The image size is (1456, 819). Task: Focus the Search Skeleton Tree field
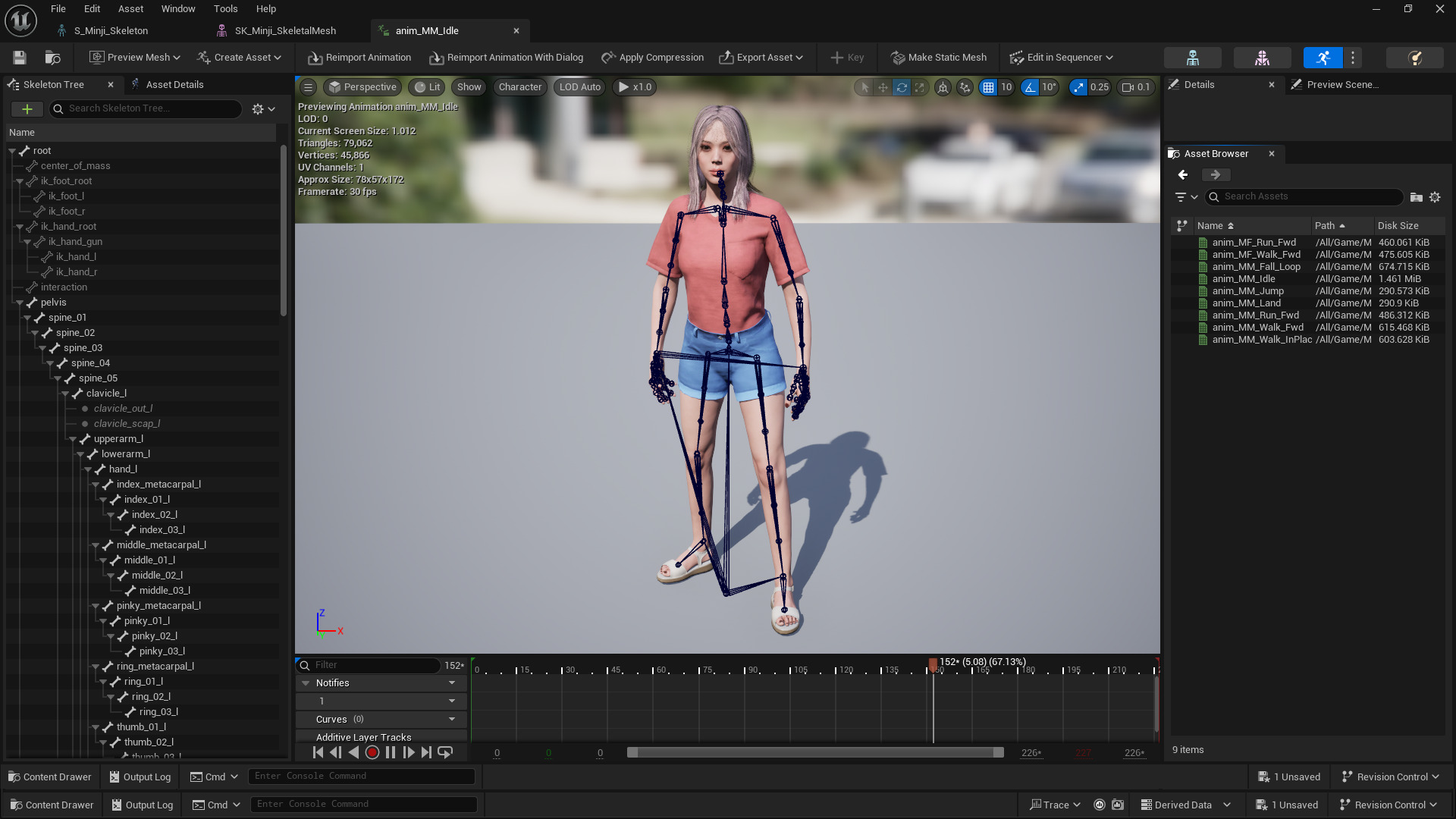146,109
